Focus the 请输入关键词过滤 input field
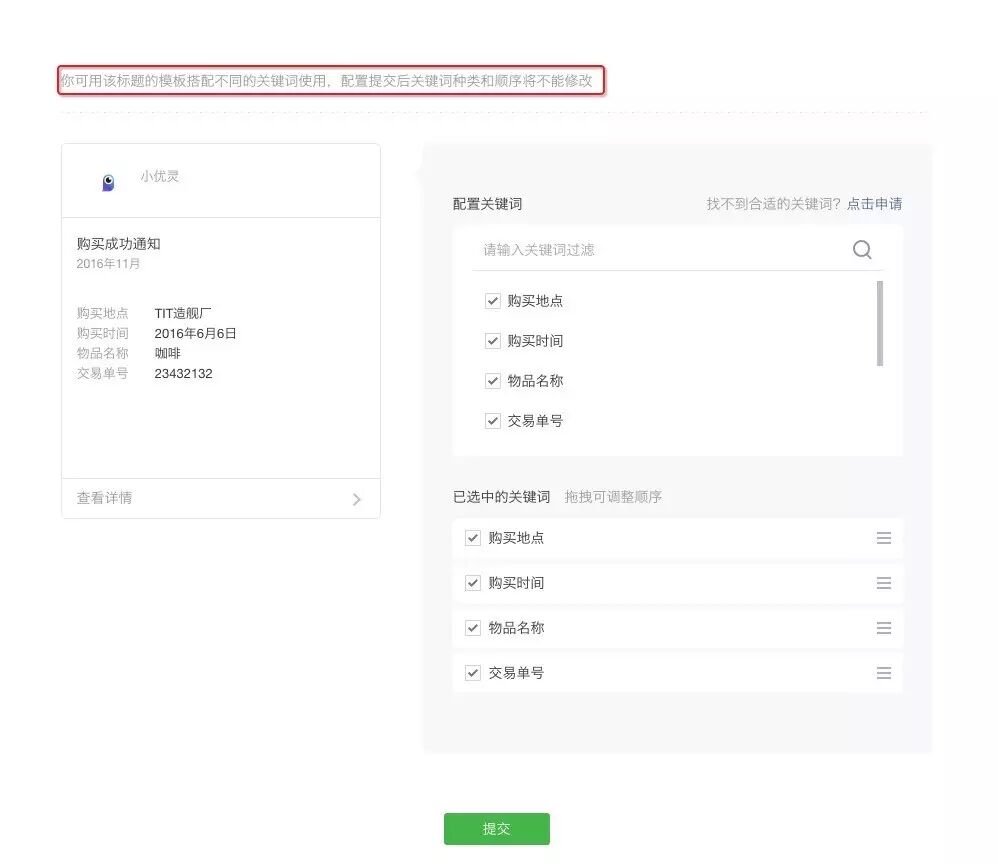This screenshot has height=865, width=998. click(662, 250)
